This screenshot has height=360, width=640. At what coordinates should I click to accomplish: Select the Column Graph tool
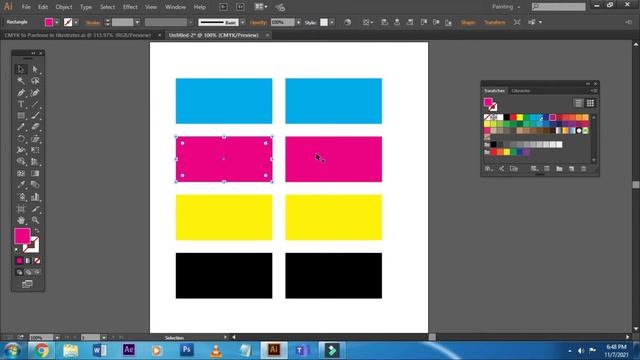point(35,197)
